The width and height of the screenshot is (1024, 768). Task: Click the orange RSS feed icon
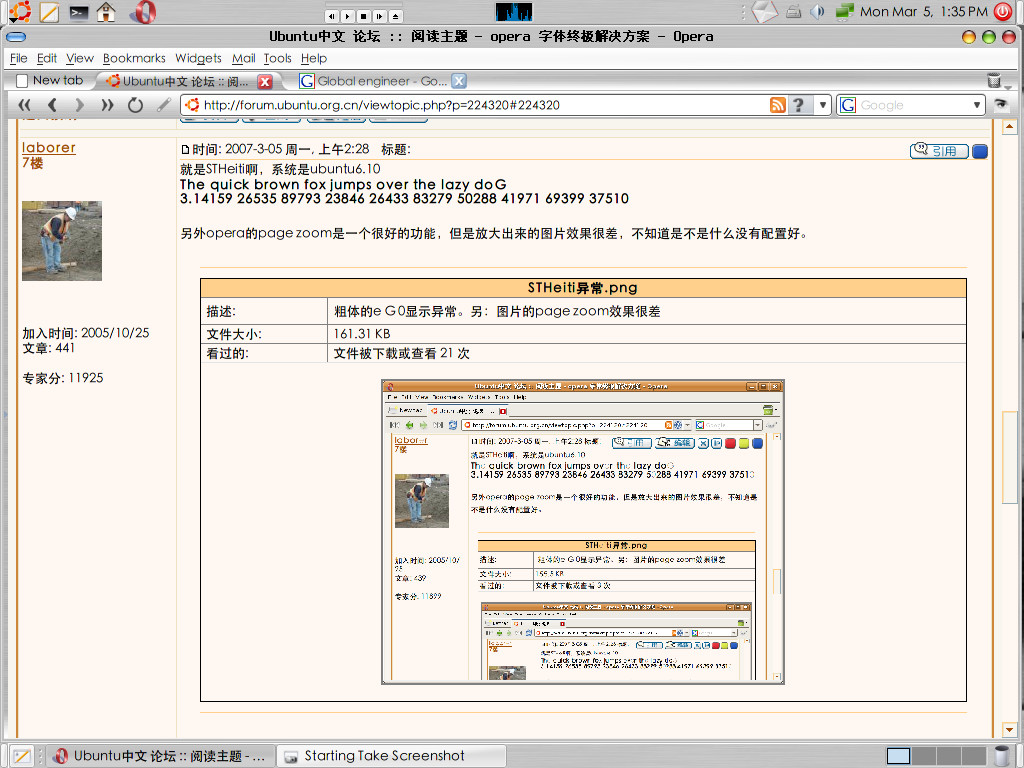(778, 105)
